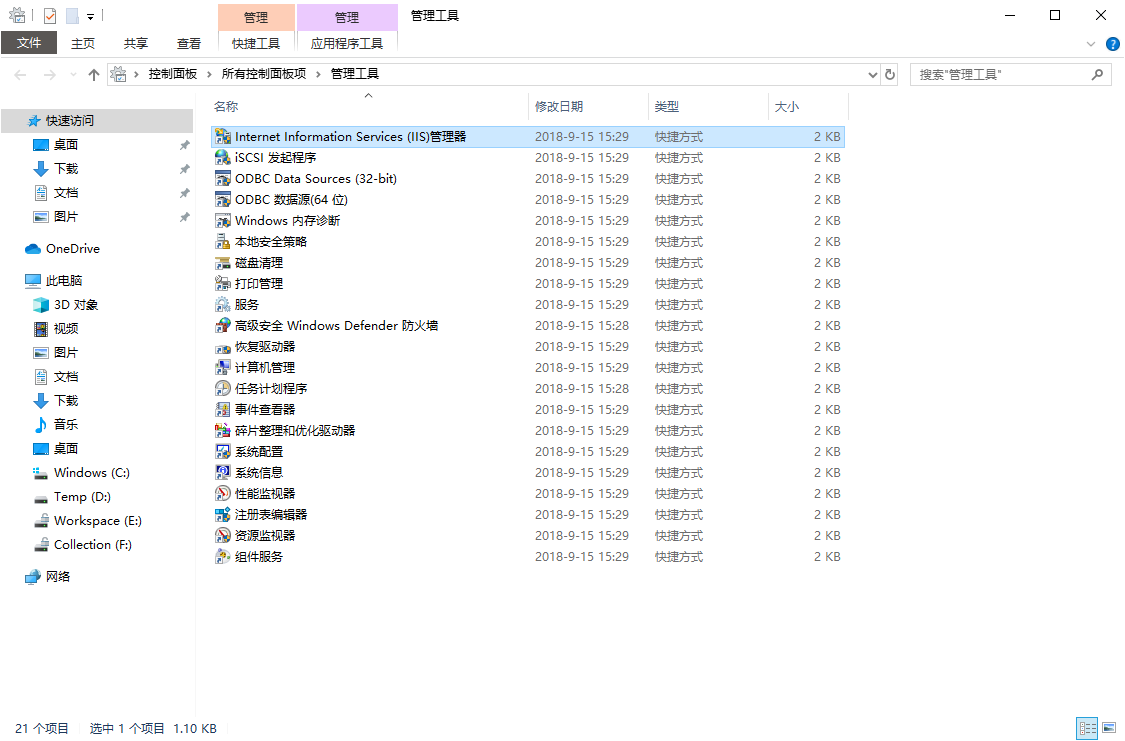
Task: Open the 主页 ribbon tab
Action: tap(83, 44)
